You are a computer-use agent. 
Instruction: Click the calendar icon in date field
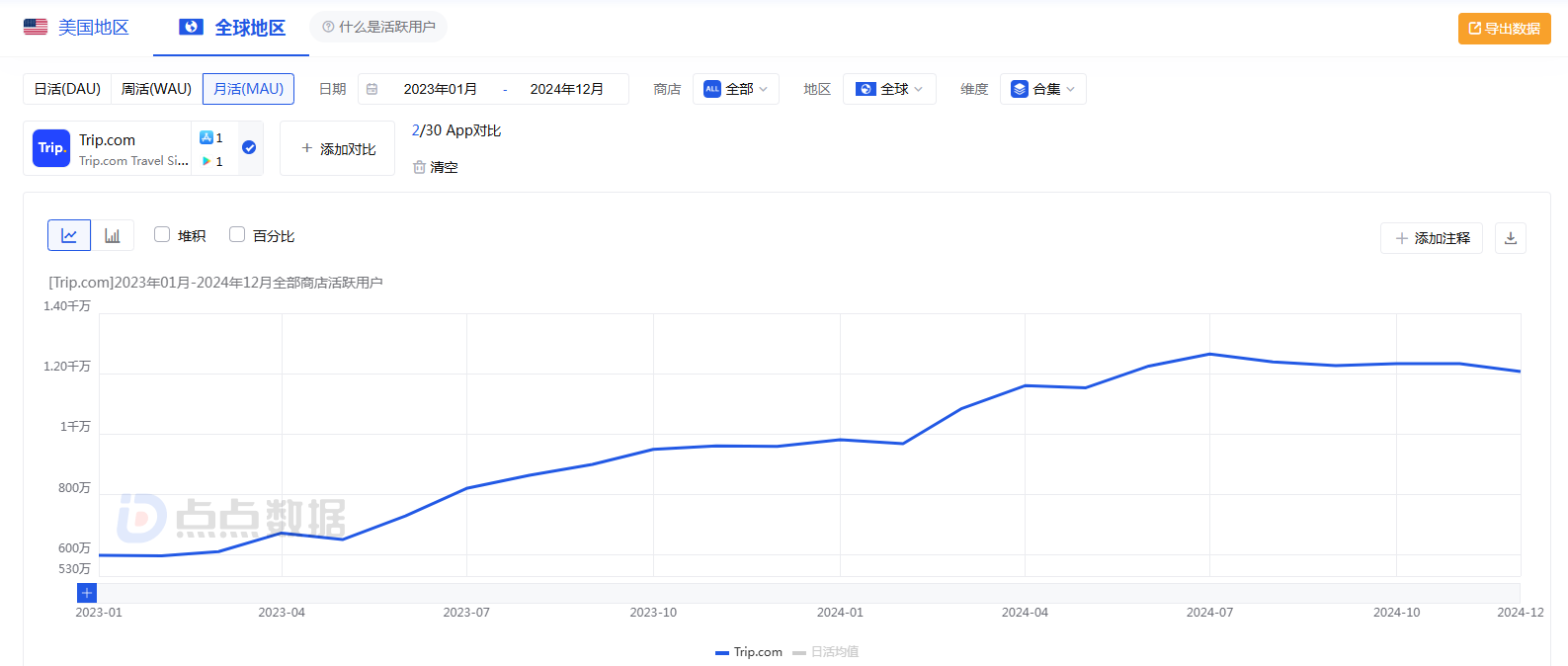point(372,89)
